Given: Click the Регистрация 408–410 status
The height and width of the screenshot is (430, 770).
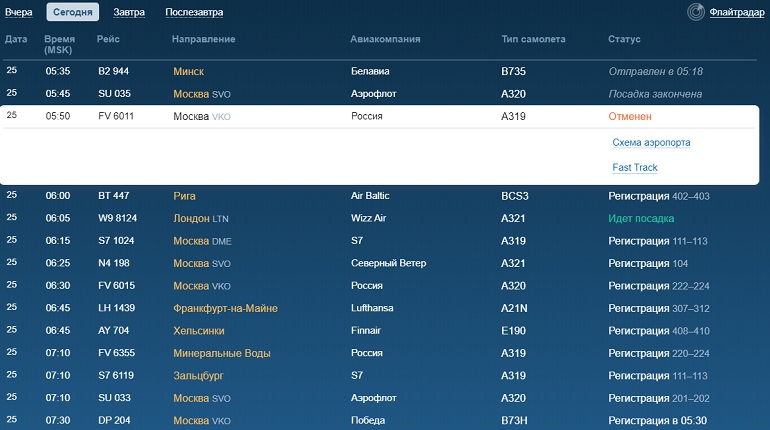Looking at the screenshot, I should (x=659, y=331).
